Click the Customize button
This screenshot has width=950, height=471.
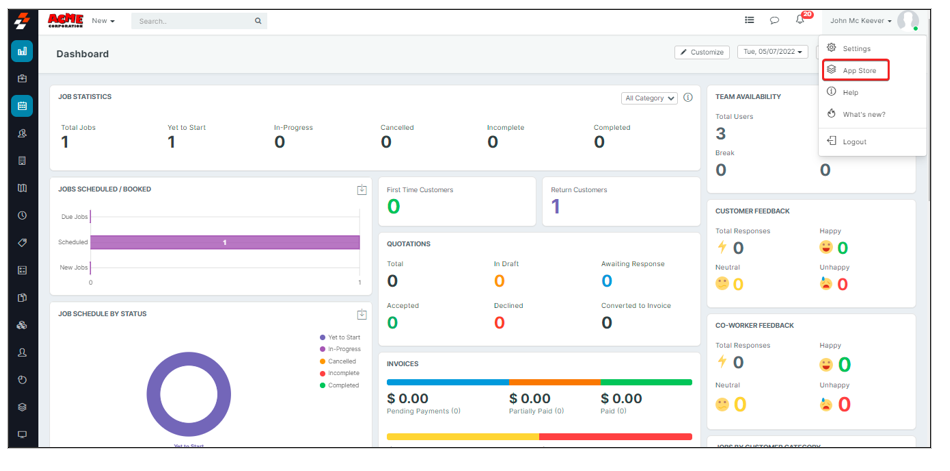702,52
